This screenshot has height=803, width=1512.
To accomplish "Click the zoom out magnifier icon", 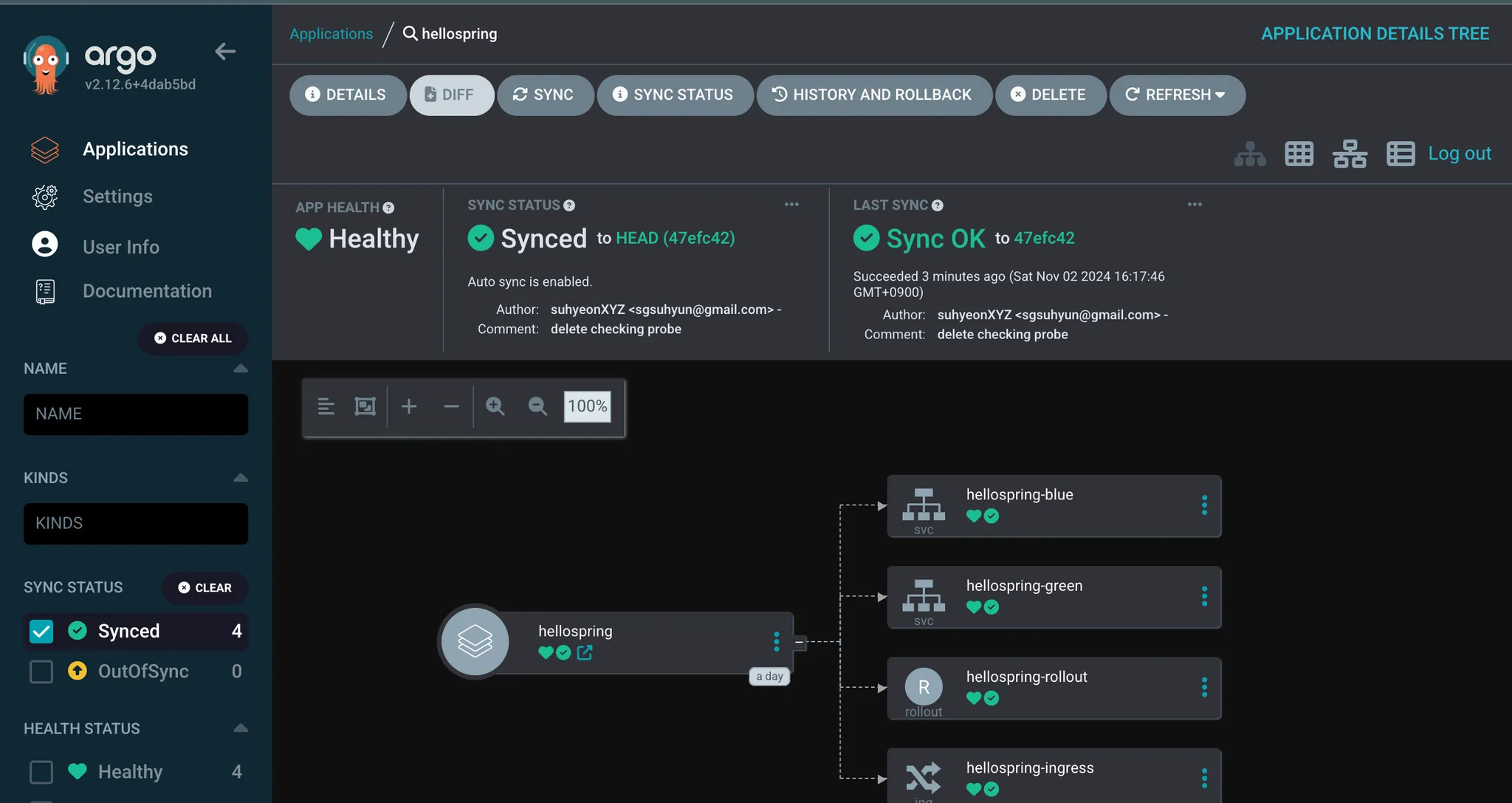I will [x=537, y=406].
